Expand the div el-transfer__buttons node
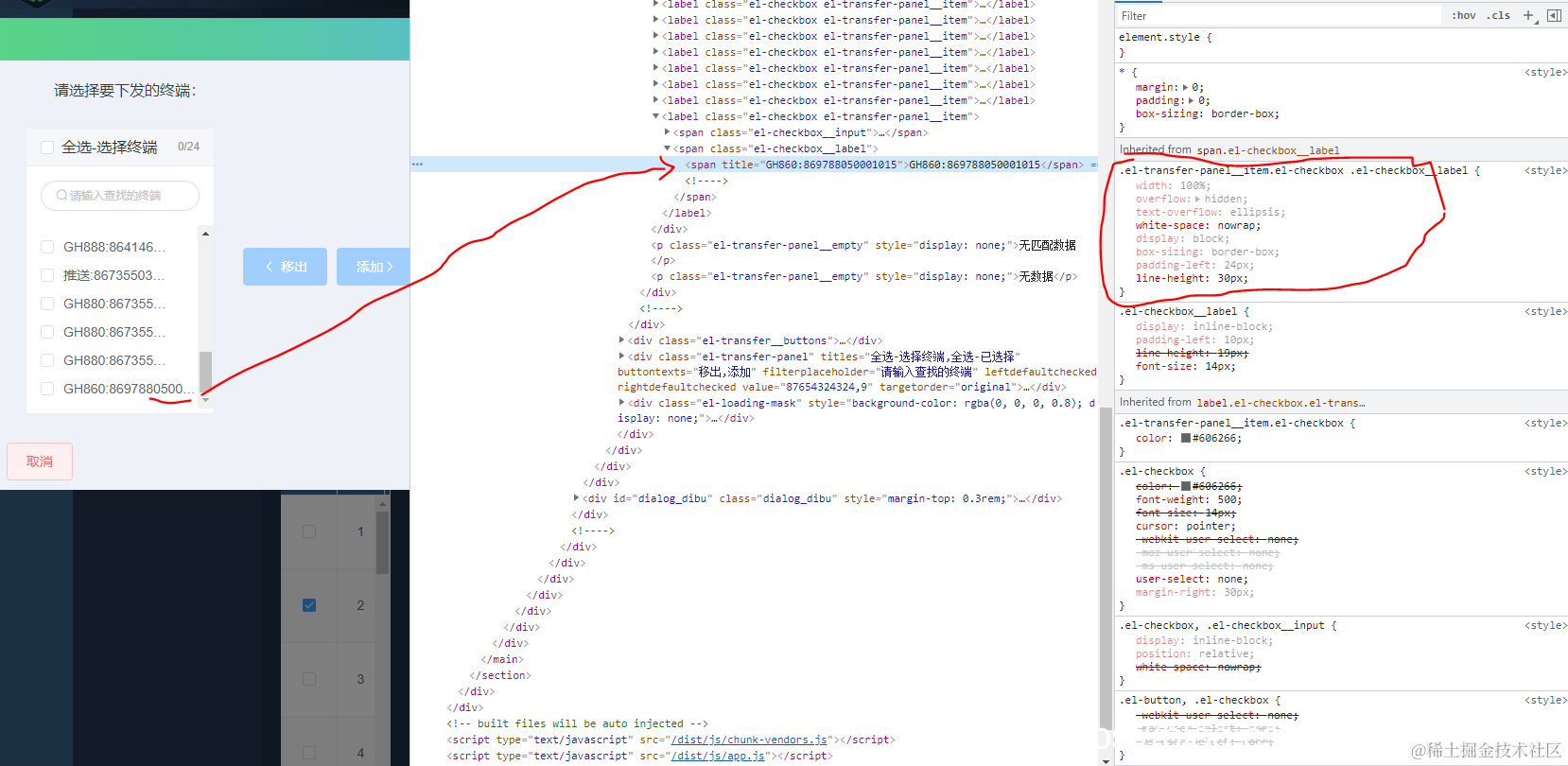 click(622, 340)
